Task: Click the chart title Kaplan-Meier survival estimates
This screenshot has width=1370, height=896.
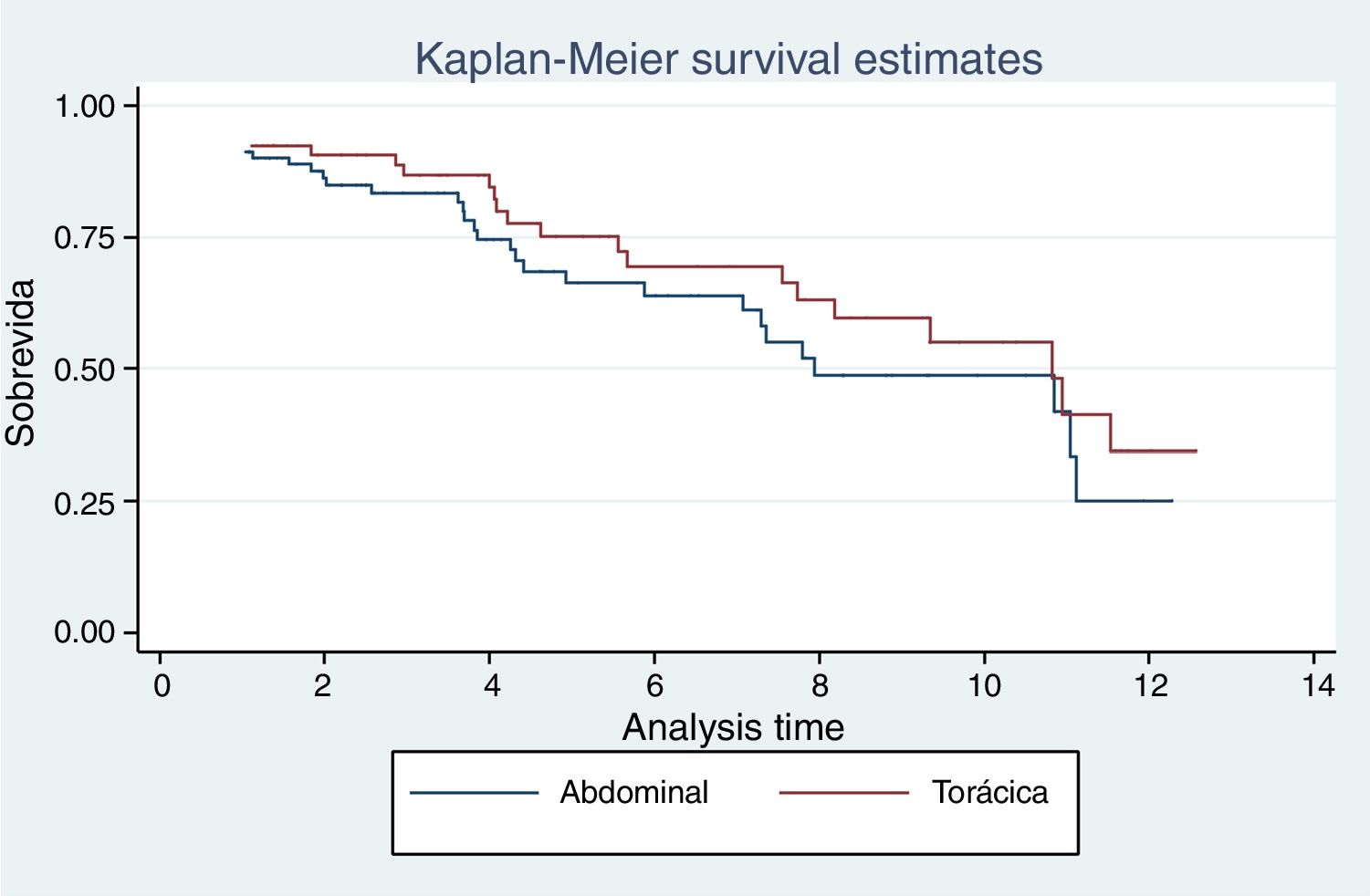Action: pos(728,59)
